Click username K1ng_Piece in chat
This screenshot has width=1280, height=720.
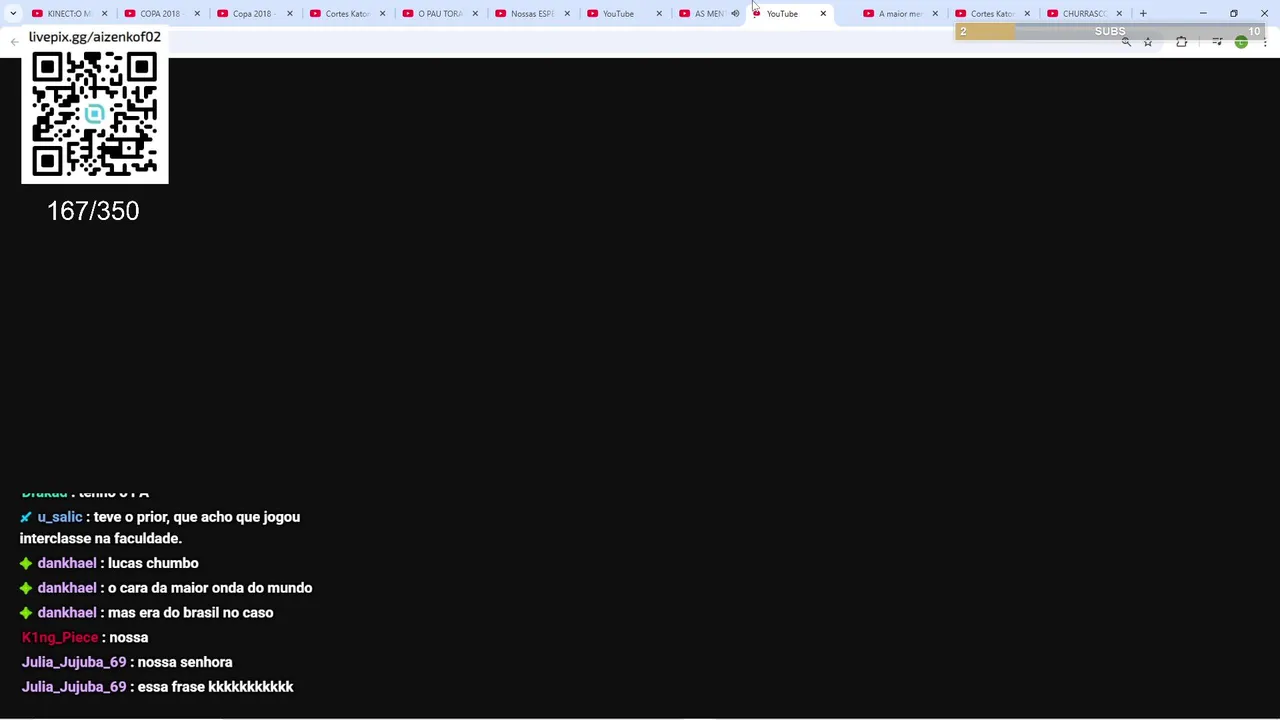click(x=60, y=637)
